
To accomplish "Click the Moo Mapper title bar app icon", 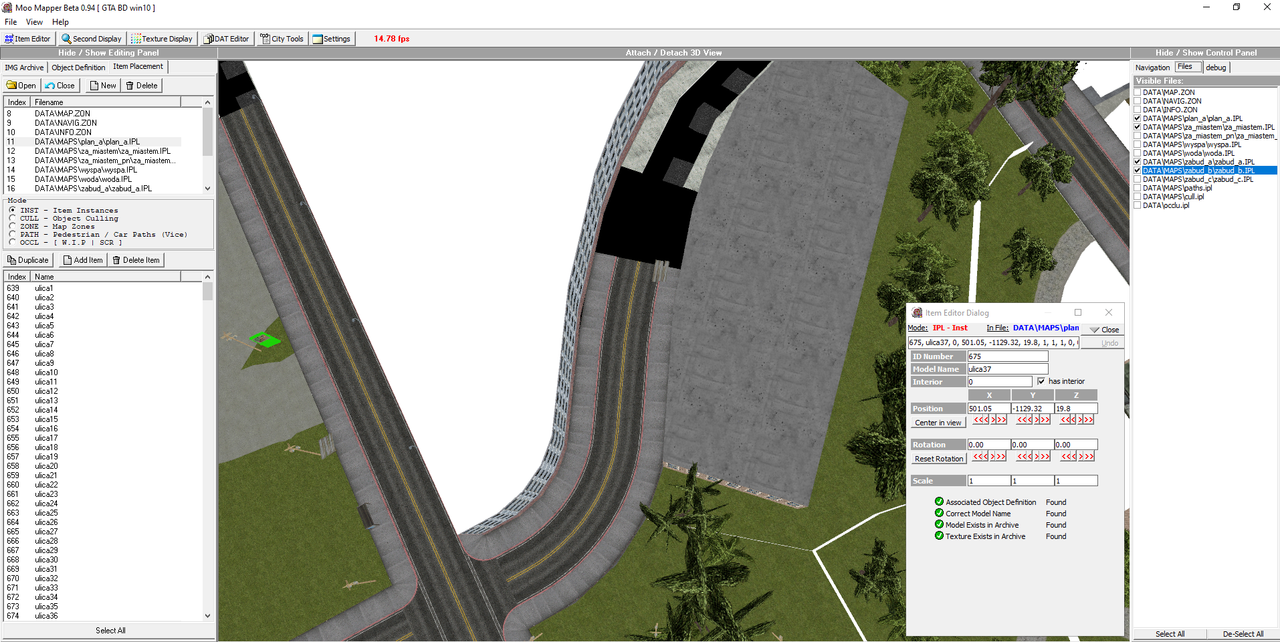I will pyautogui.click(x=8, y=7).
